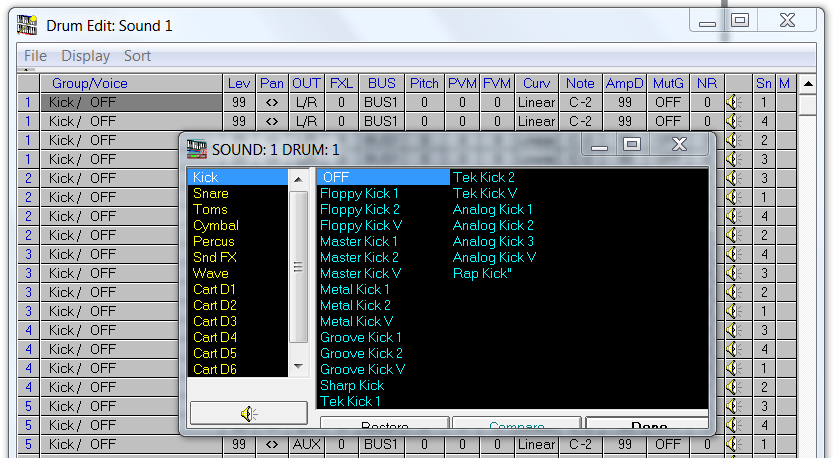The width and height of the screenshot is (837, 458).
Task: Click the SOUND: 1 DRUM: 1 dialog icon
Action: 197,149
